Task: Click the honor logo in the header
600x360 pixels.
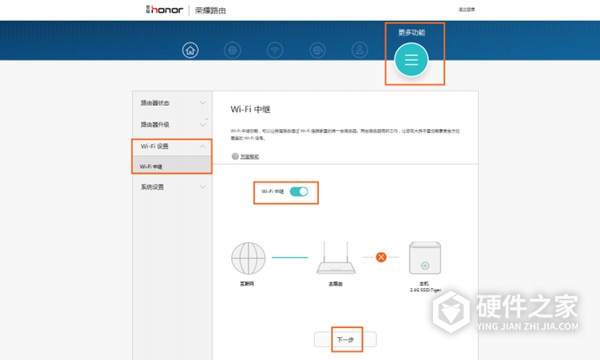Action: pos(164,10)
